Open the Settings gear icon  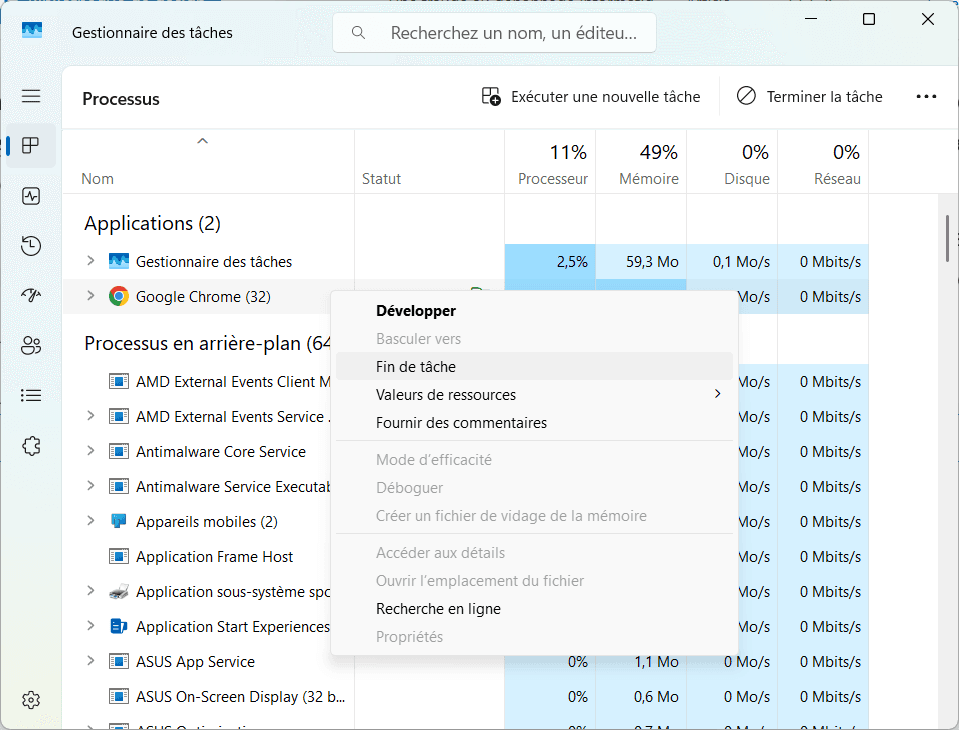click(31, 699)
